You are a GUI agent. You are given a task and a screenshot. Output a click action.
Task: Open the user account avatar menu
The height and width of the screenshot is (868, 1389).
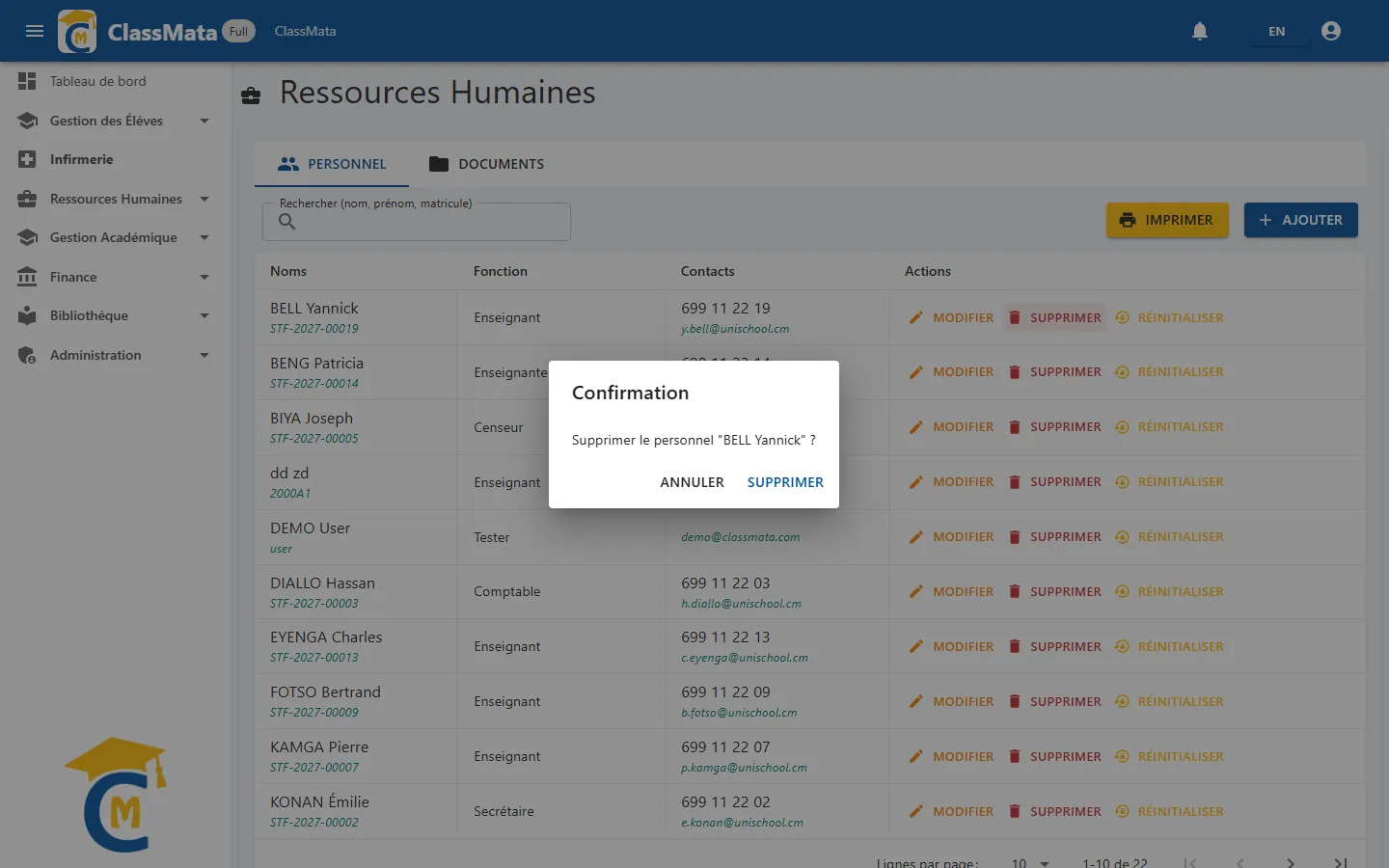point(1331,31)
